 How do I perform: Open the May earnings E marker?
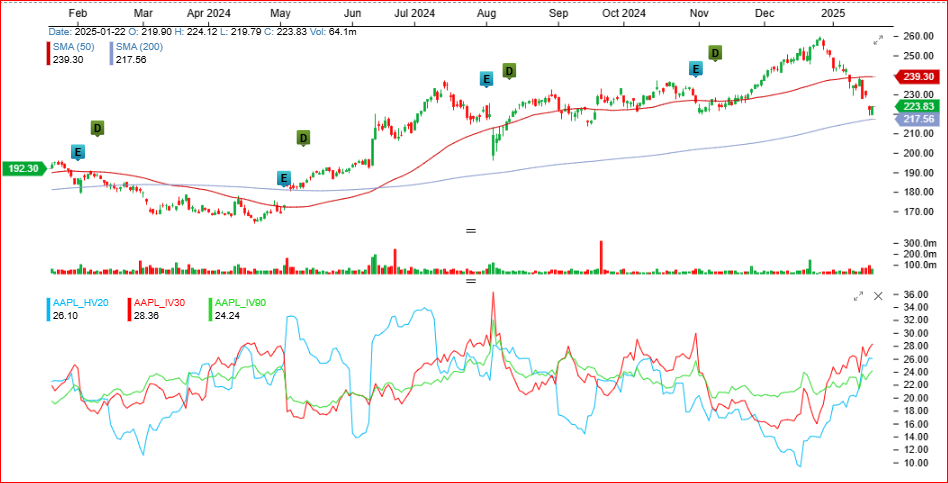click(284, 178)
